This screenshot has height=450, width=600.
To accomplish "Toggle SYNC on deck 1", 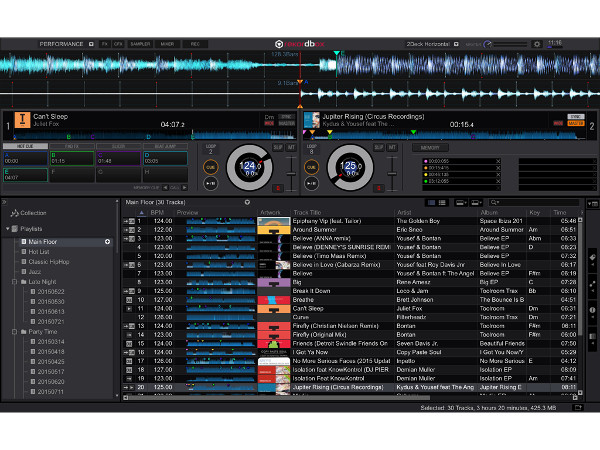I will pyautogui.click(x=287, y=117).
